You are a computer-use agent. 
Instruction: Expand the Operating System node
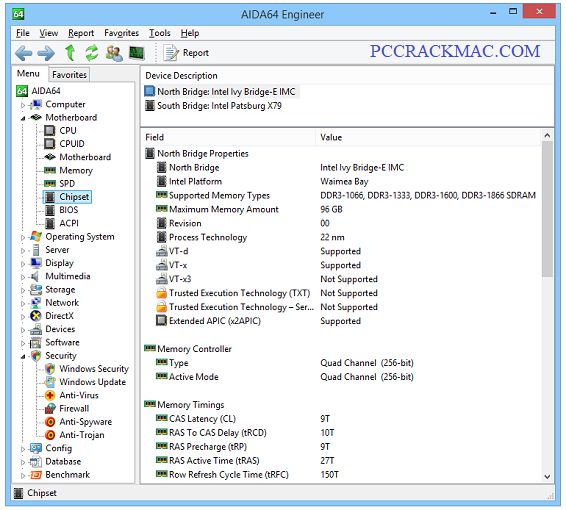click(22, 237)
